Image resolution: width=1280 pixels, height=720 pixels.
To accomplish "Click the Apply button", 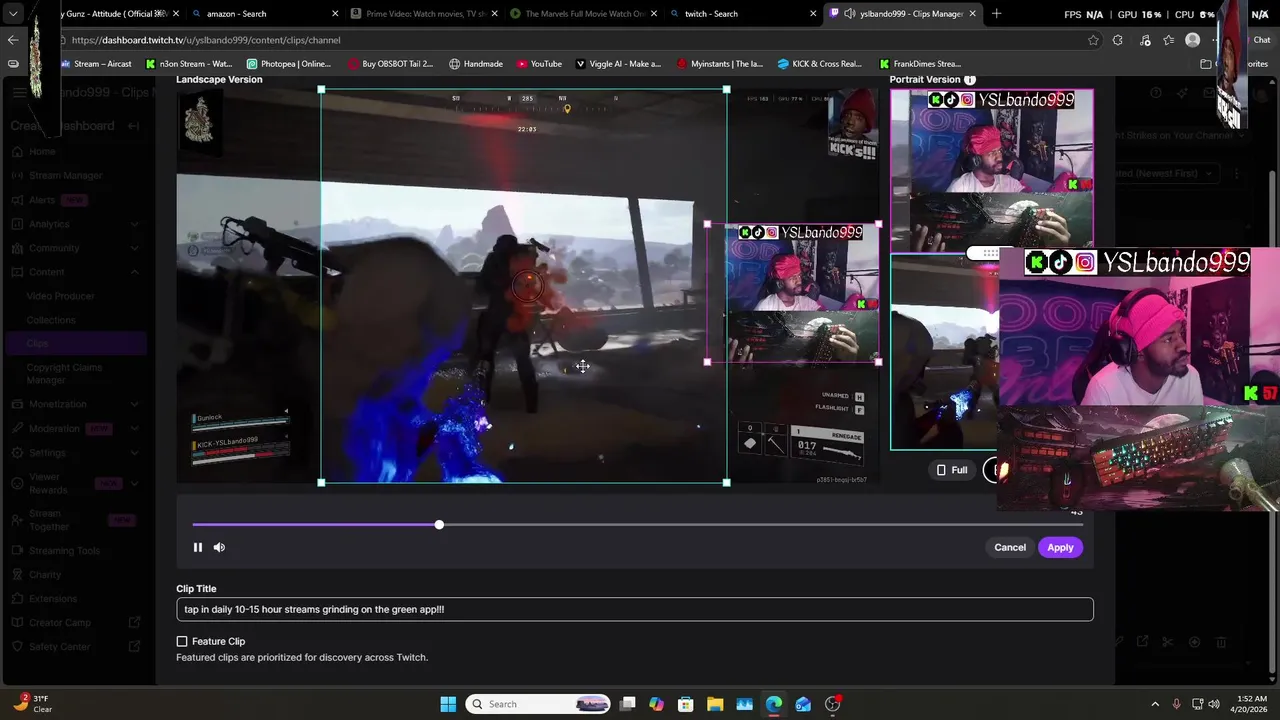I will 1060,547.
